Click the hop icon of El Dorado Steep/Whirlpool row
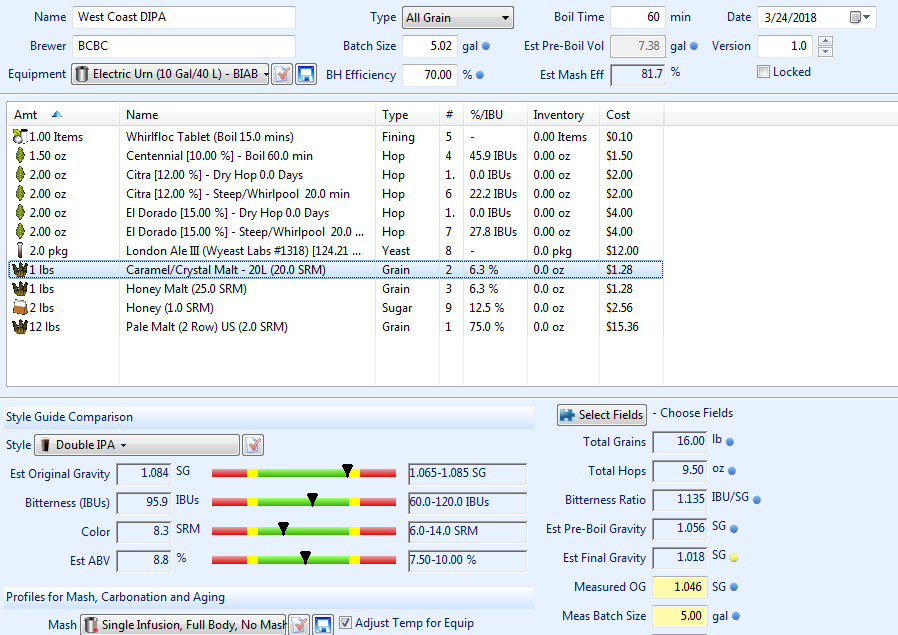898x635 pixels. pyautogui.click(x=20, y=232)
